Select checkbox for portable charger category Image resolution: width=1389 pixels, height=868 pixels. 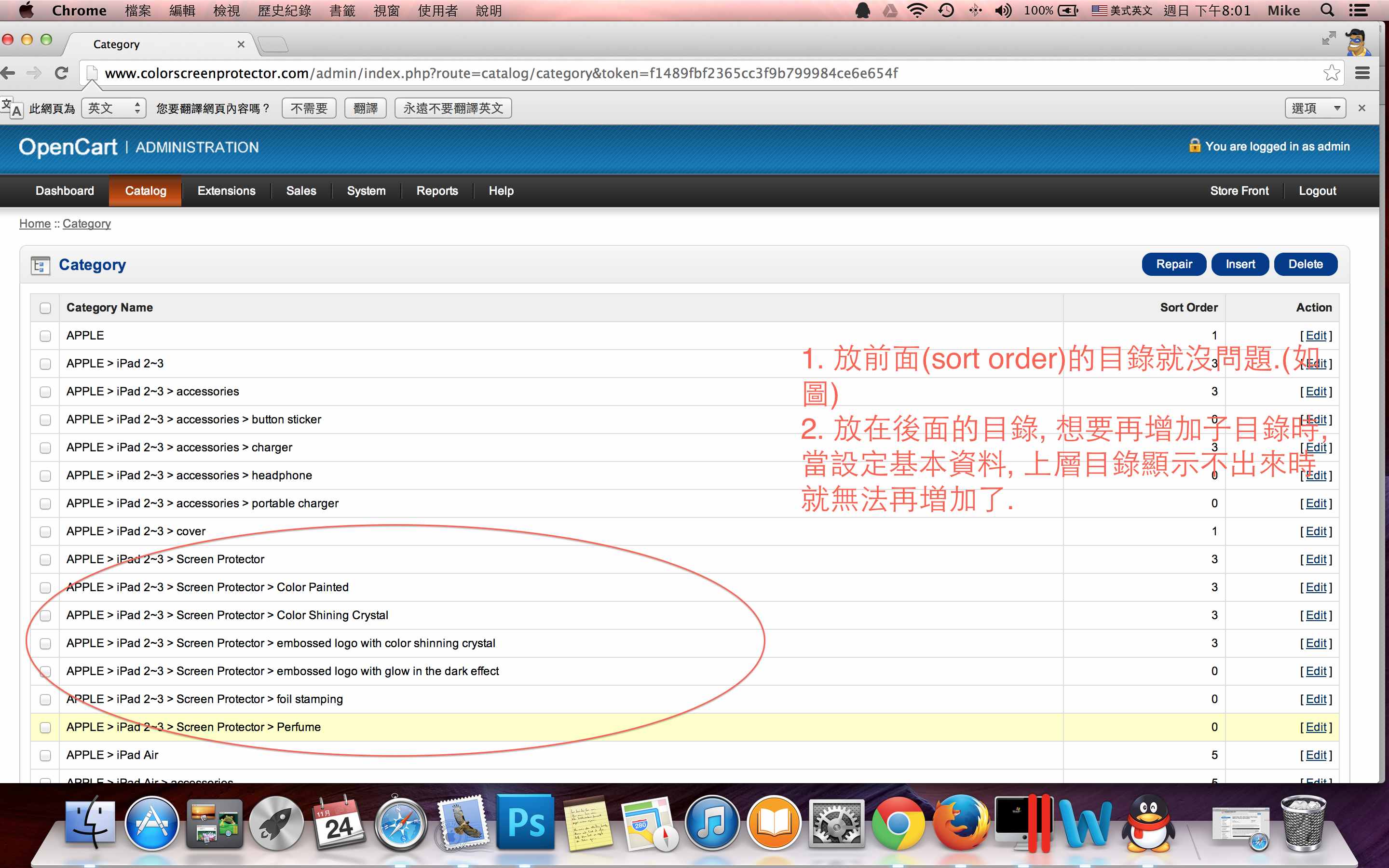45,504
